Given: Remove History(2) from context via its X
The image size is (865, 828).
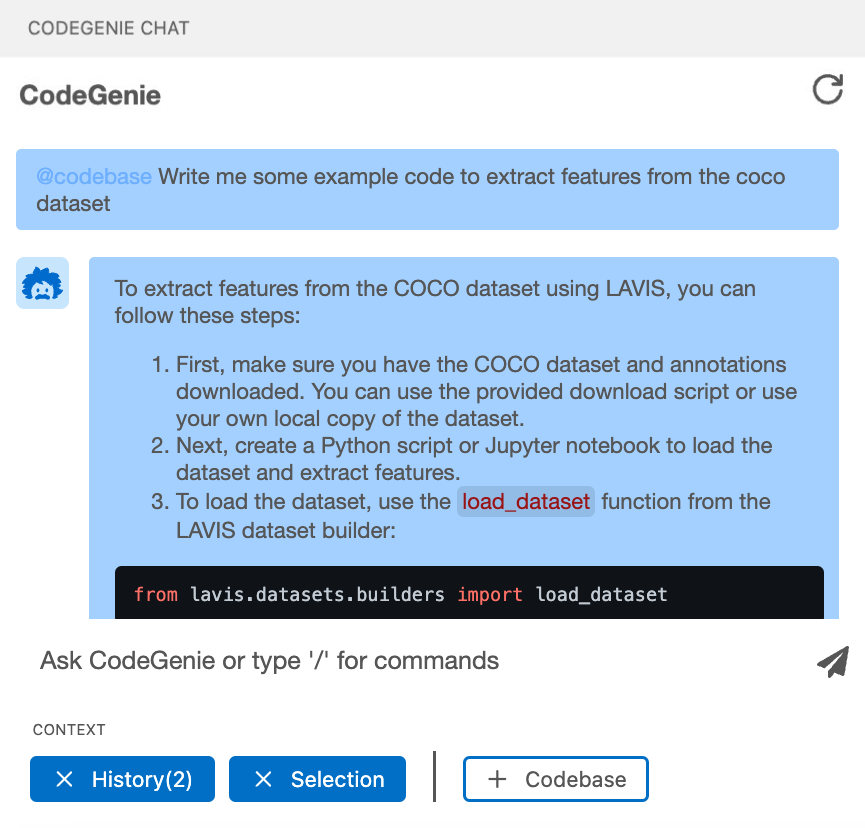Looking at the screenshot, I should coord(65,778).
